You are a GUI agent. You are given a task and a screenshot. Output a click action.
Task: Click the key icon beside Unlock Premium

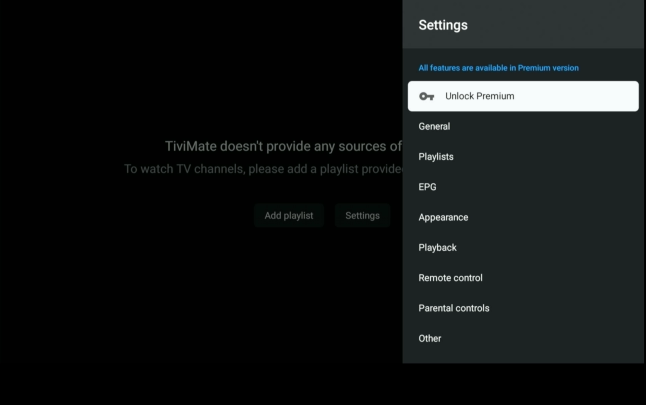pos(427,96)
